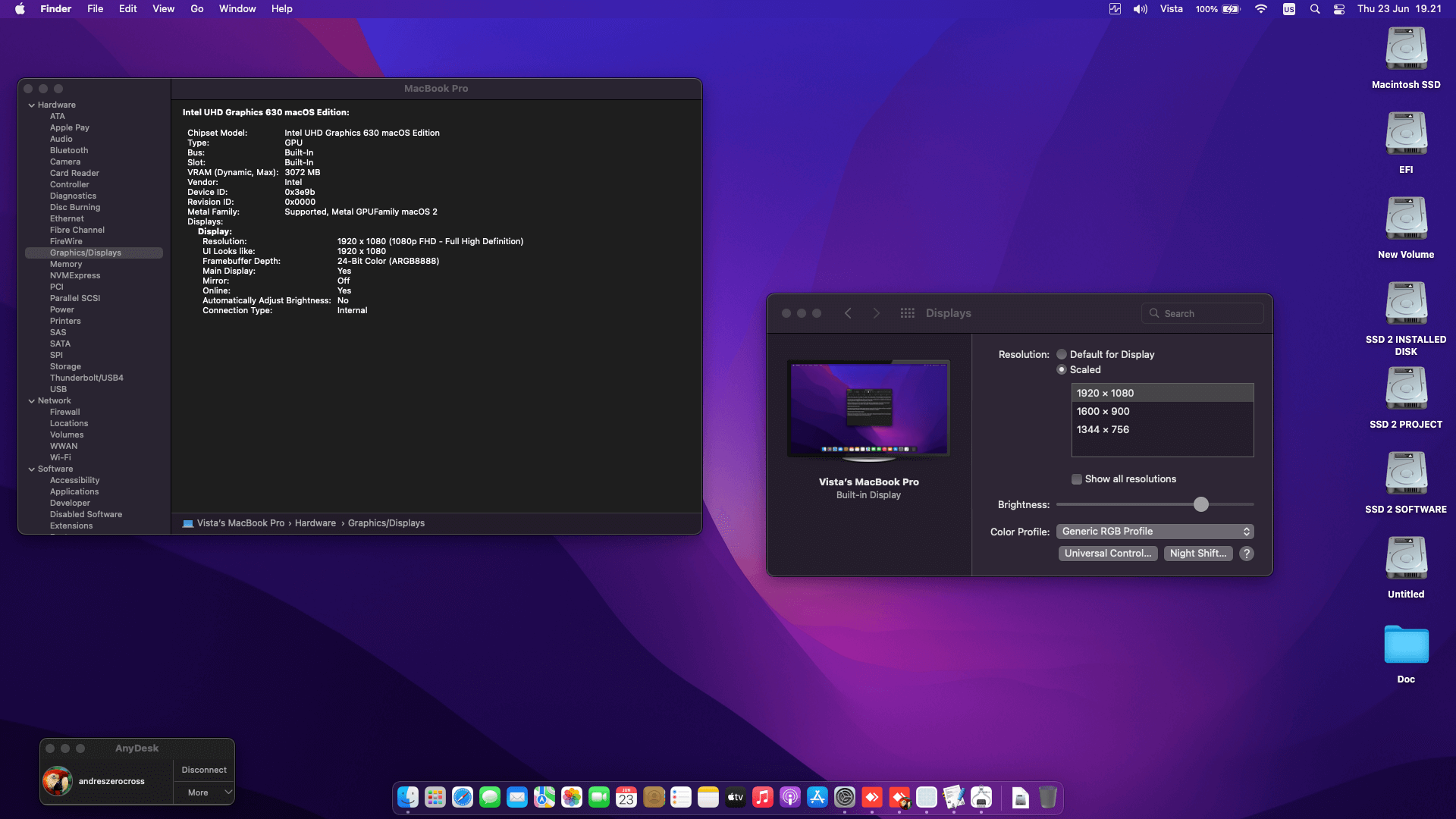Viewport: 1456px width, 819px height.
Task: Open the Macintosh SSD desktop drive
Action: [1406, 49]
